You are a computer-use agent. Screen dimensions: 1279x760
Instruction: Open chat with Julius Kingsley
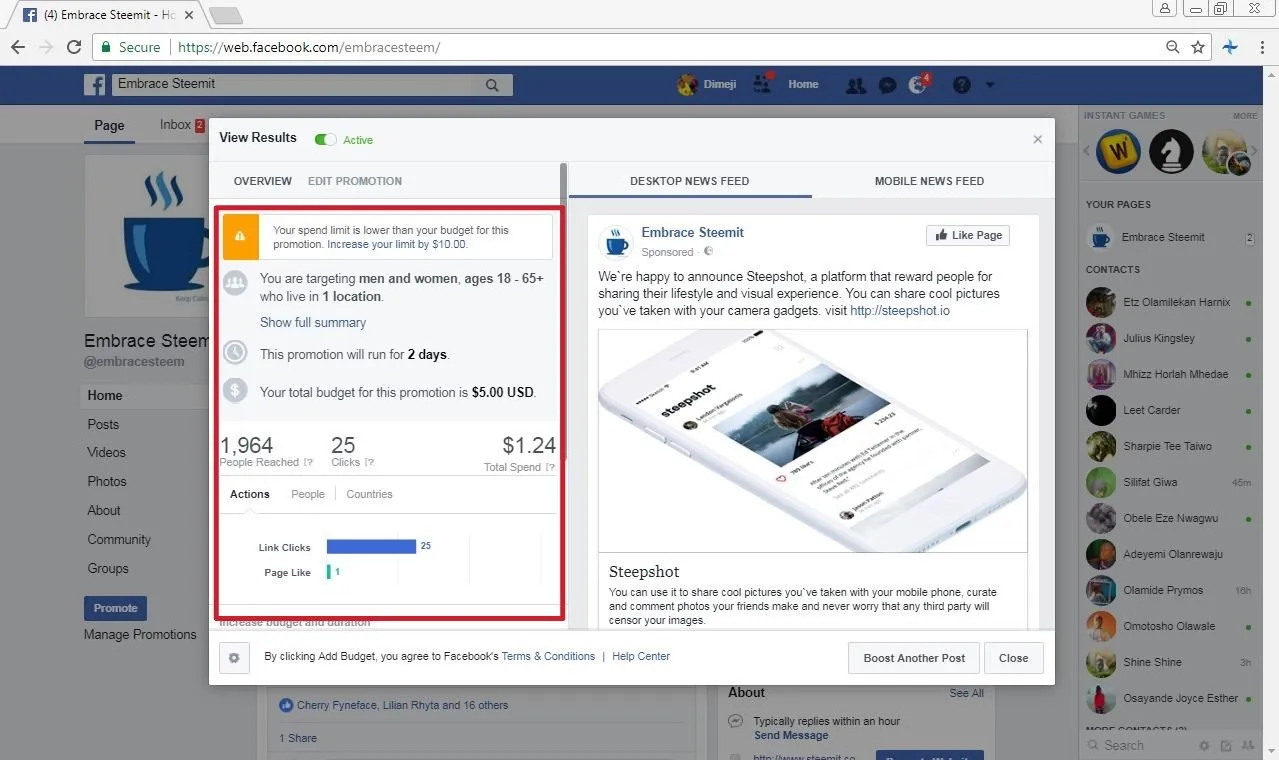(1171, 338)
